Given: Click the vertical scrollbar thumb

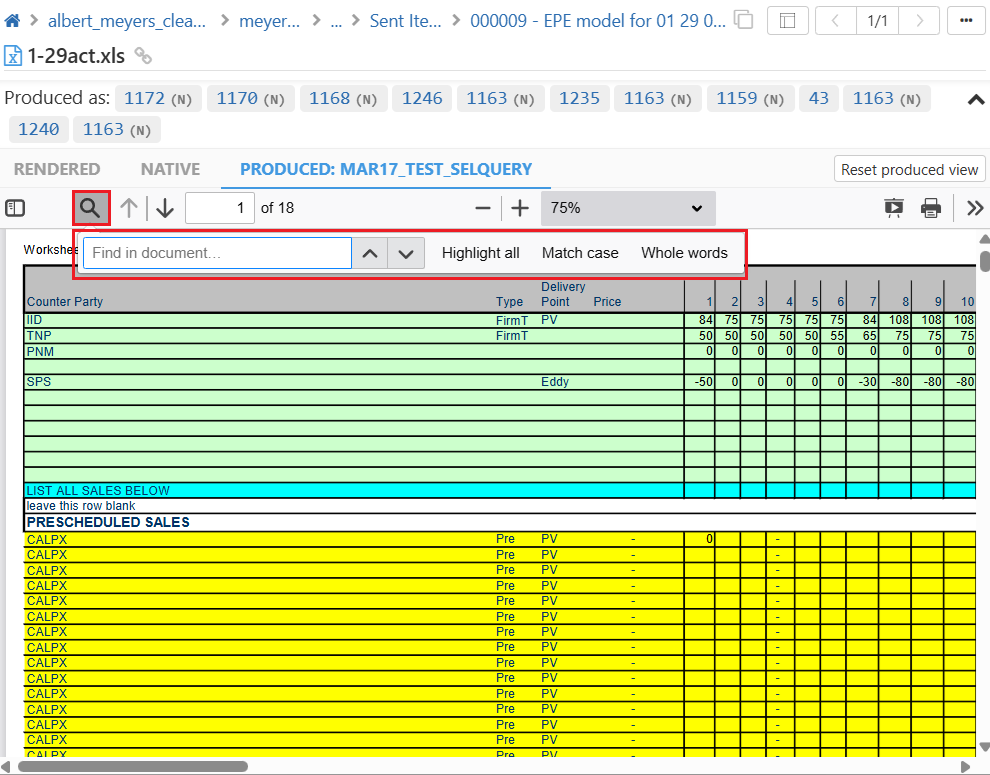Looking at the screenshot, I should click(984, 261).
